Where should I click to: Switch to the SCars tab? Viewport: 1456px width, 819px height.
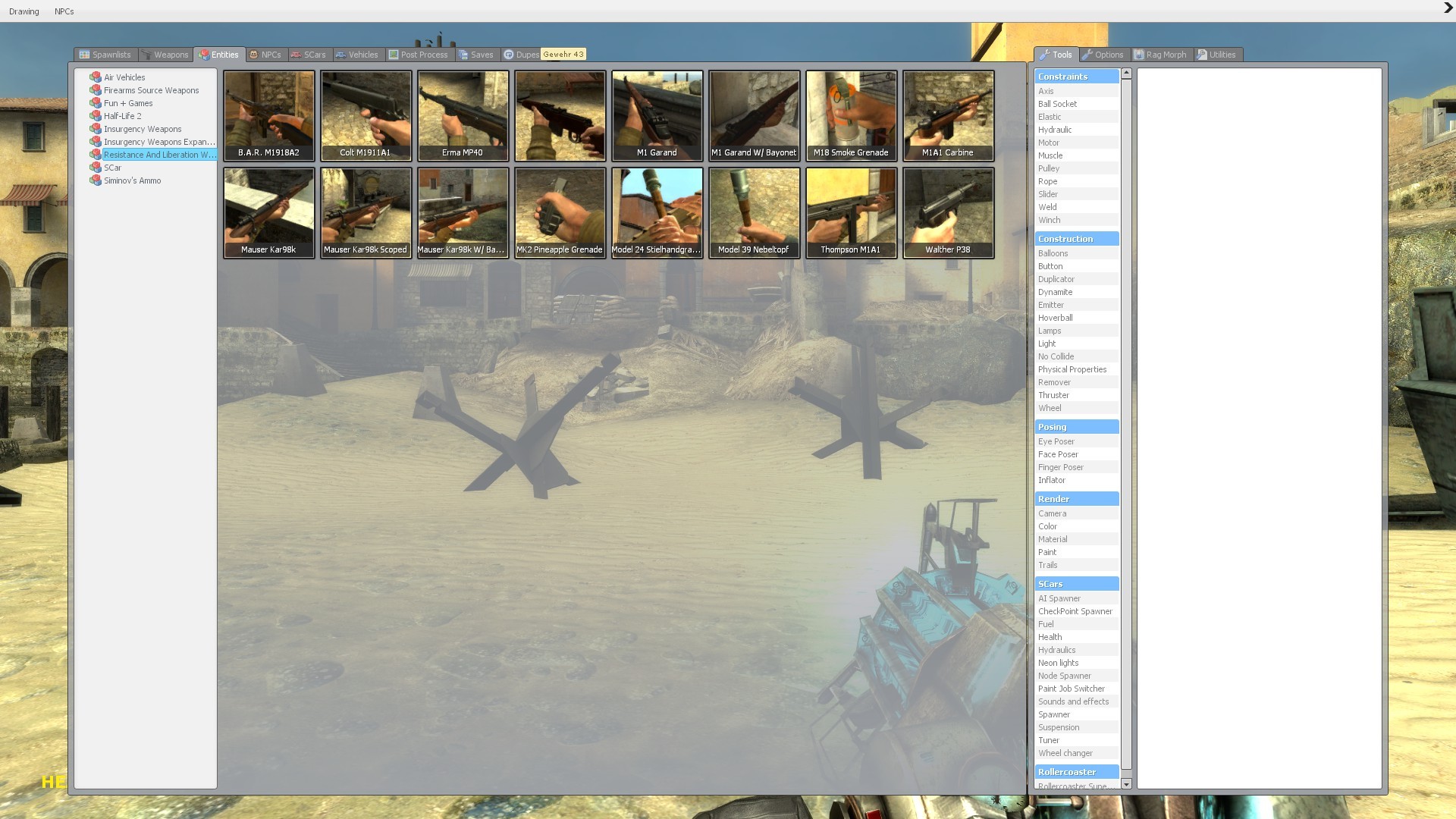point(309,55)
